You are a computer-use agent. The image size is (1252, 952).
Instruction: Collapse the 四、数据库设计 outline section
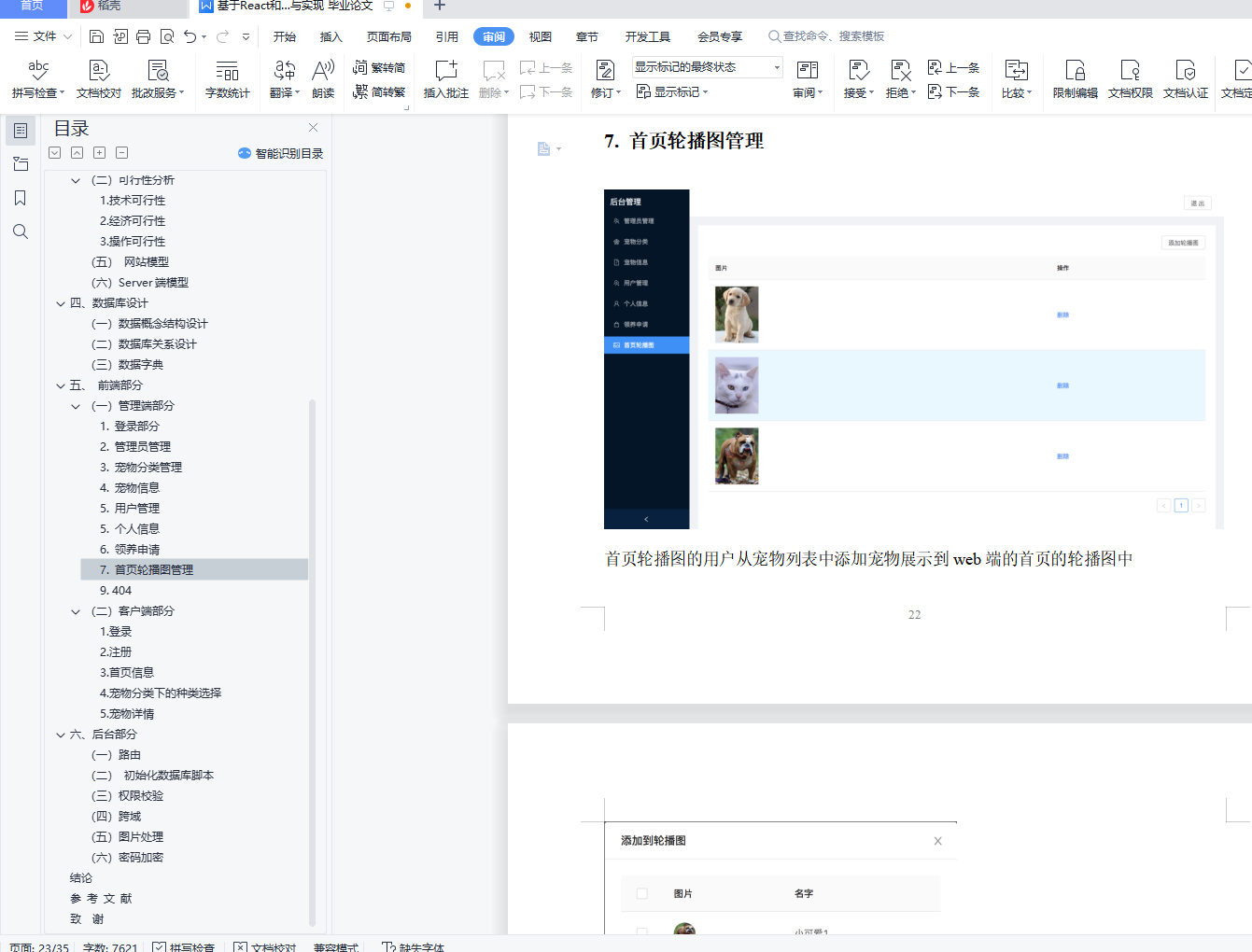(x=61, y=303)
